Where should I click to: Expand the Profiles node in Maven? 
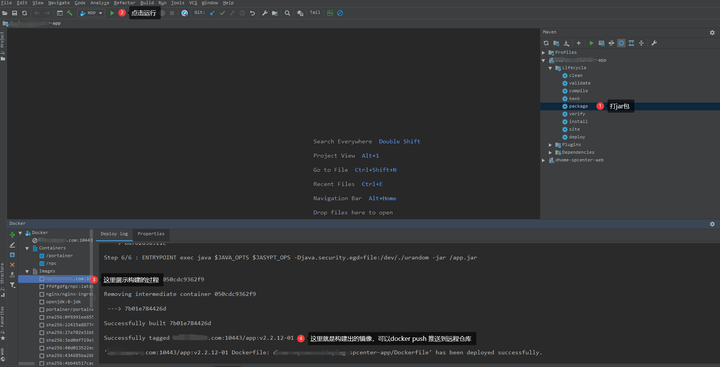(x=544, y=53)
